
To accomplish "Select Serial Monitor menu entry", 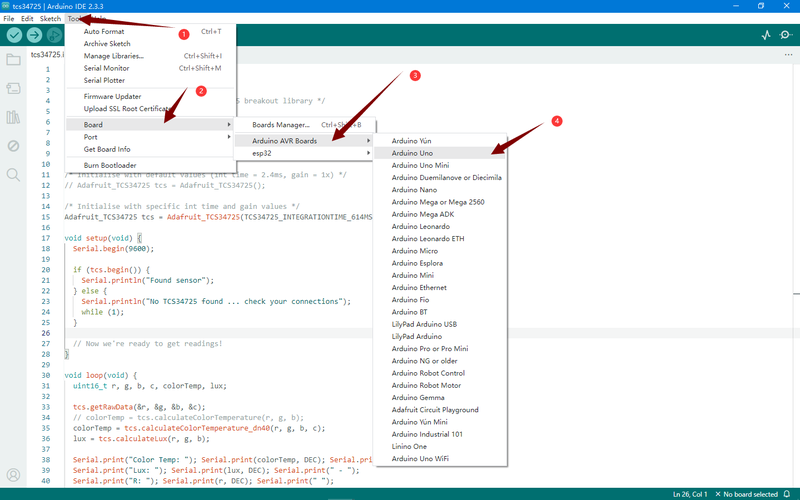I will tap(151, 68).
